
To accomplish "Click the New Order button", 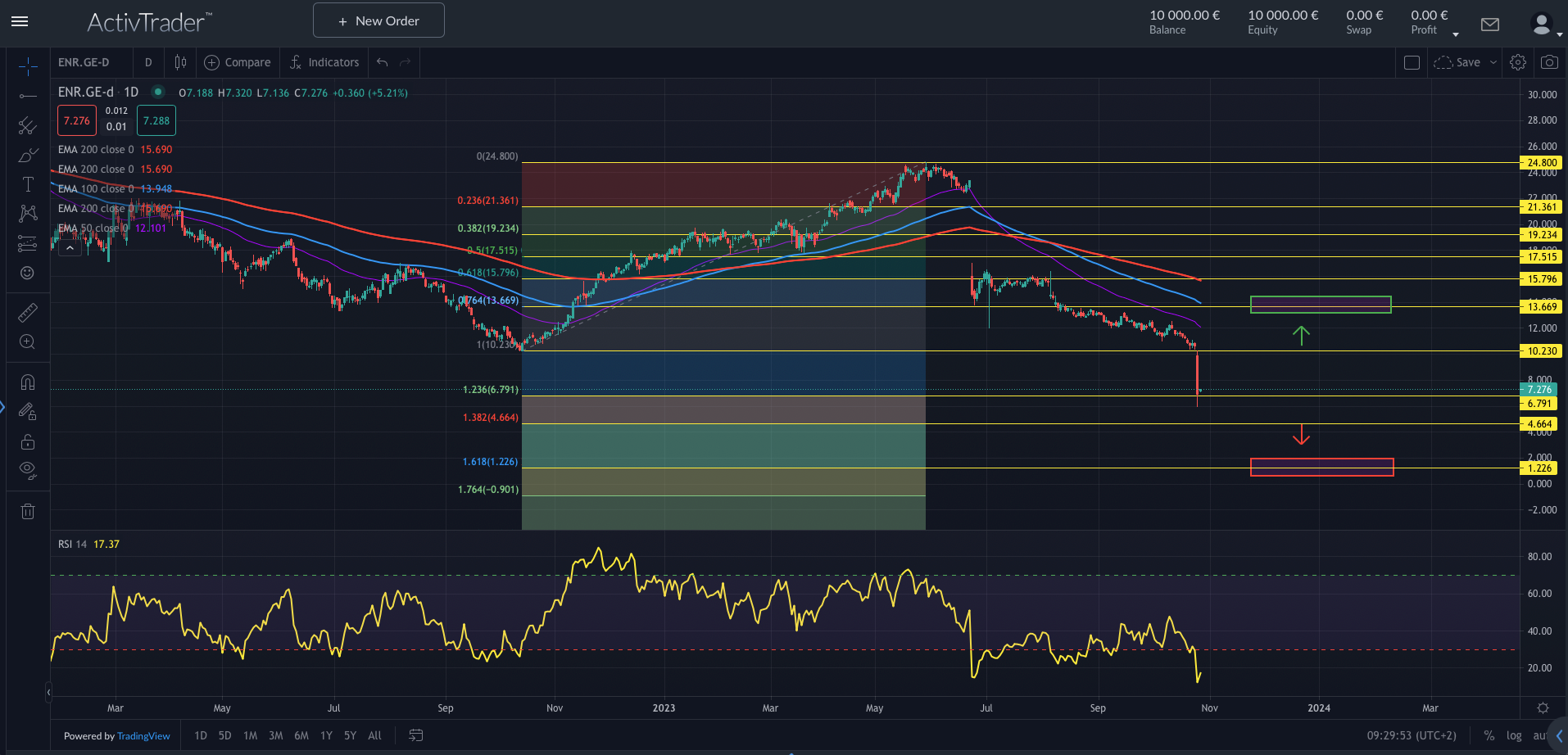I will click(x=378, y=20).
